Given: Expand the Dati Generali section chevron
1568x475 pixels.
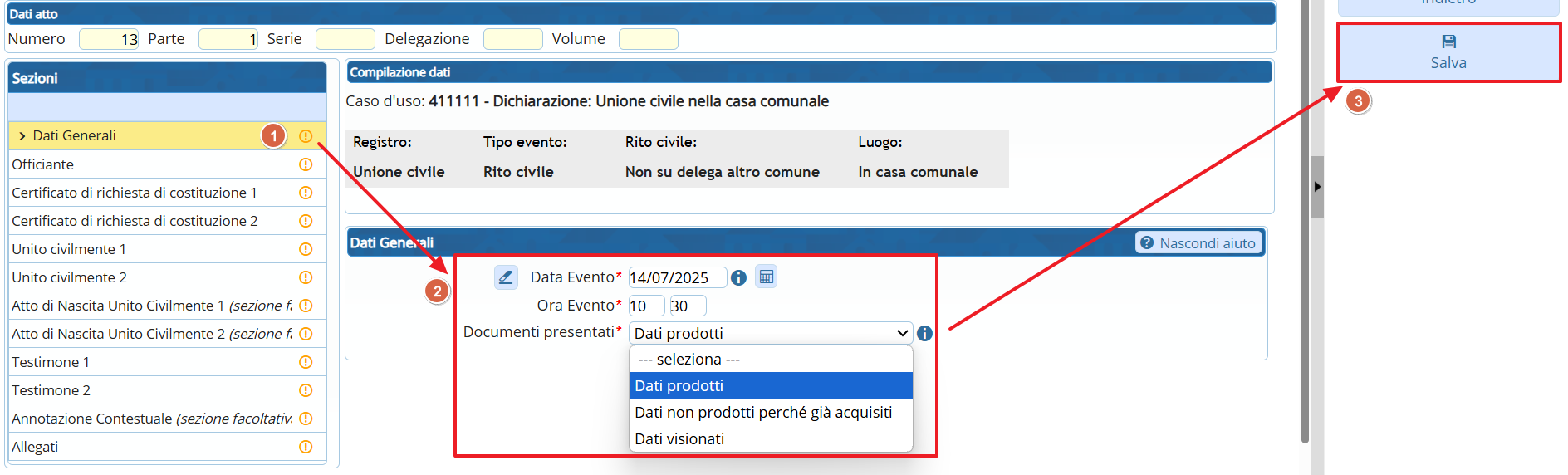Looking at the screenshot, I should click(22, 136).
